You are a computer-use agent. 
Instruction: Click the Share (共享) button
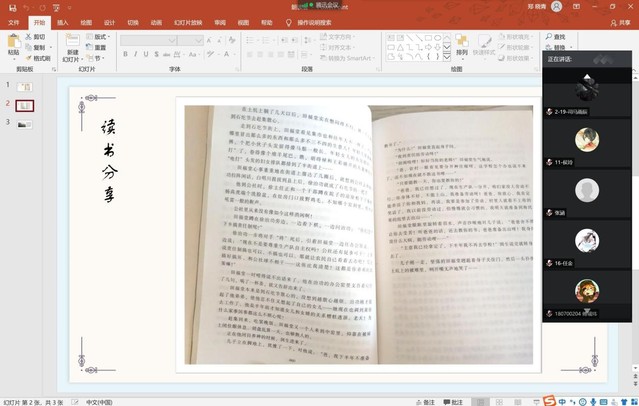(620, 21)
